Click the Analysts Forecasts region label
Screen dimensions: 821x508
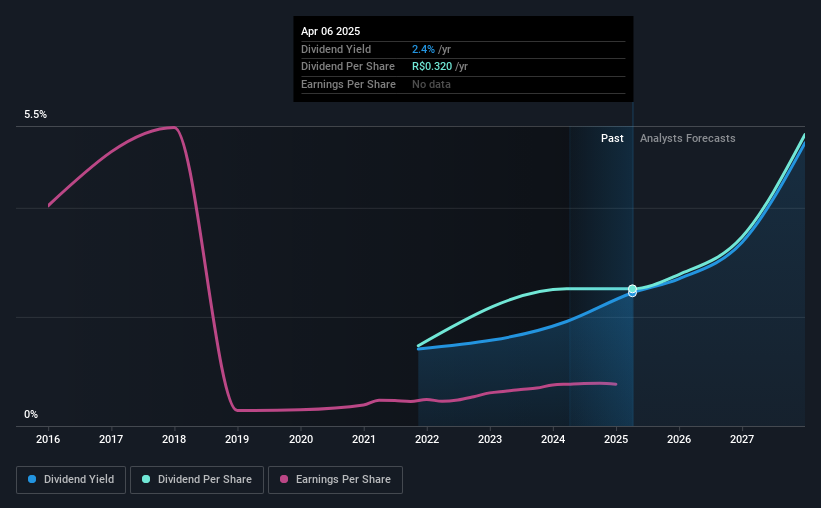tap(687, 138)
